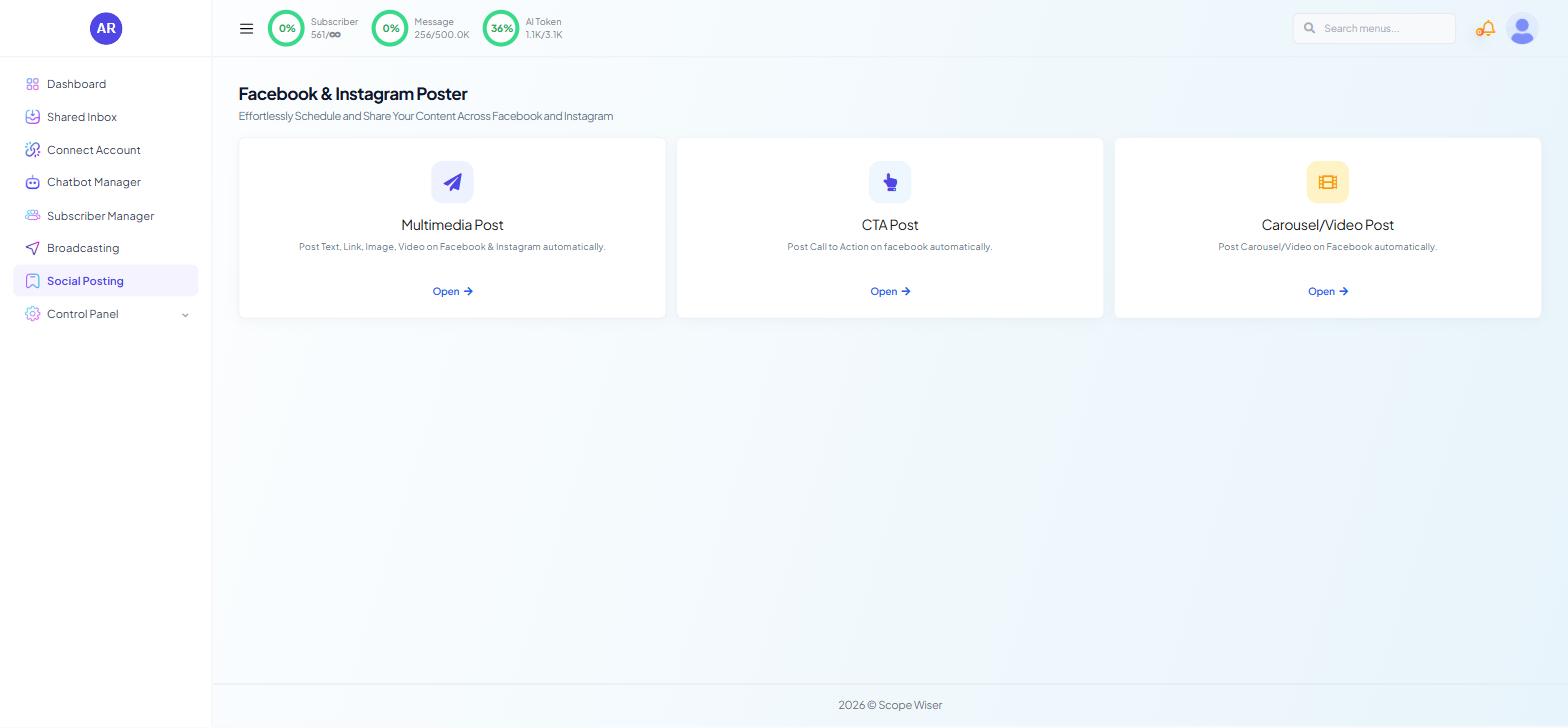This screenshot has width=1568, height=728.
Task: Click the Carousel/Video Post description text
Action: tap(1328, 247)
